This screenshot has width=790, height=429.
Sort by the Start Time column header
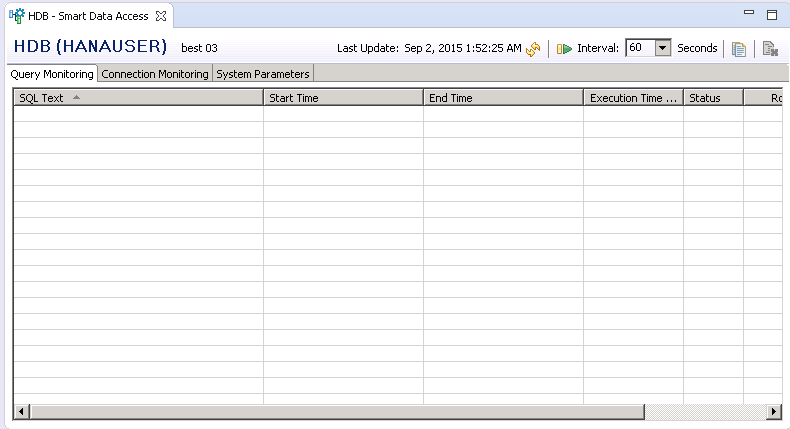click(x=343, y=98)
